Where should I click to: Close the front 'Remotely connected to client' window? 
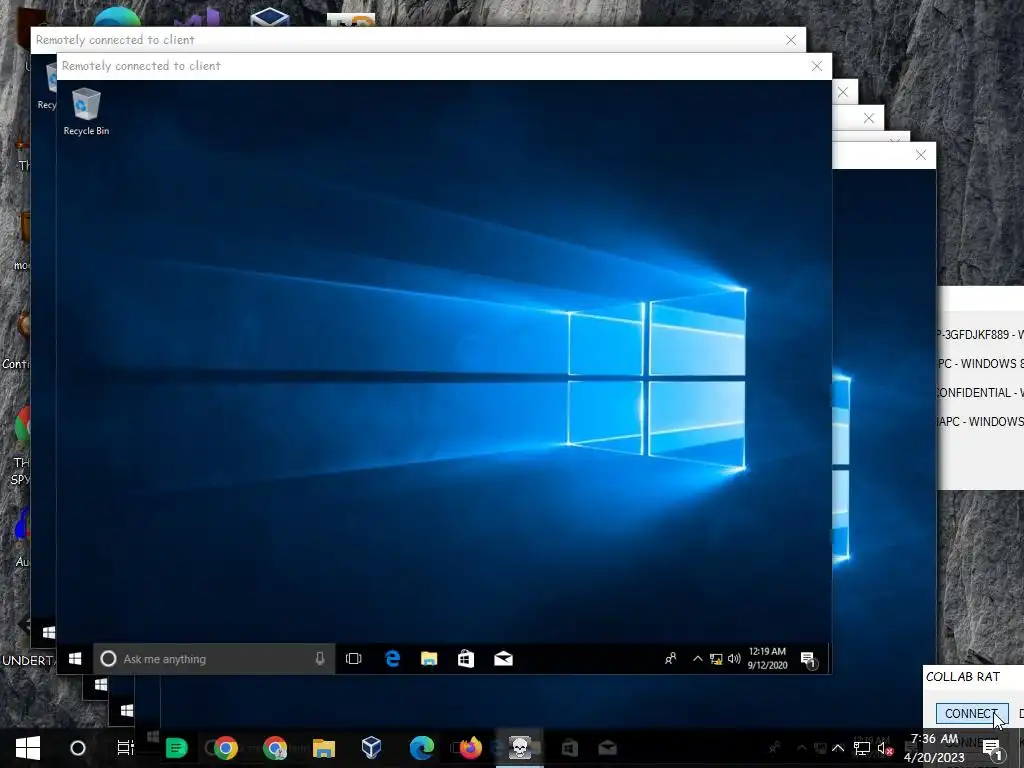click(816, 66)
